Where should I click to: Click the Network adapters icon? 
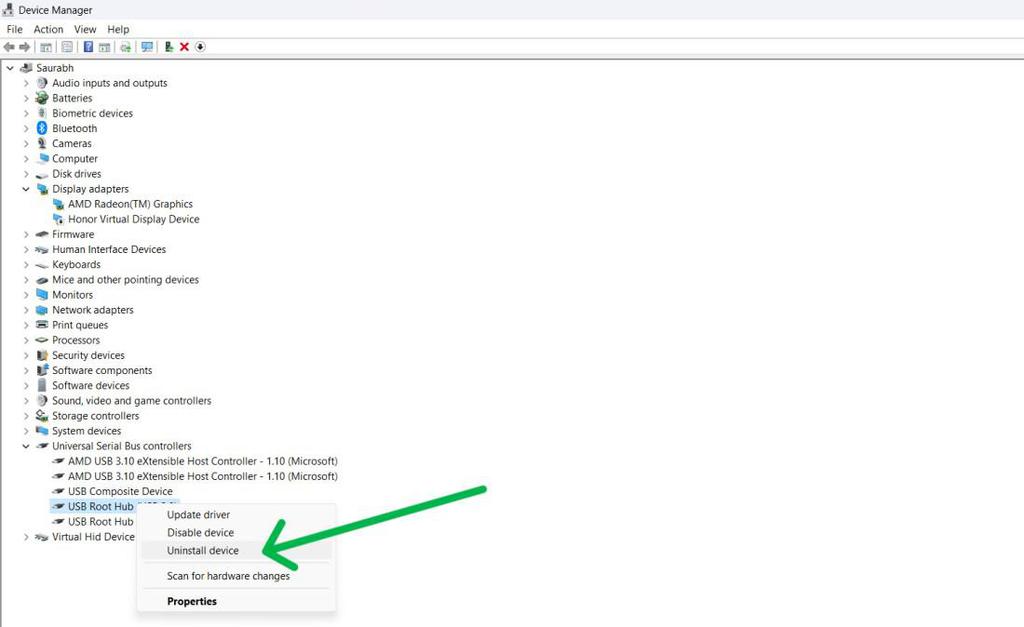click(42, 310)
